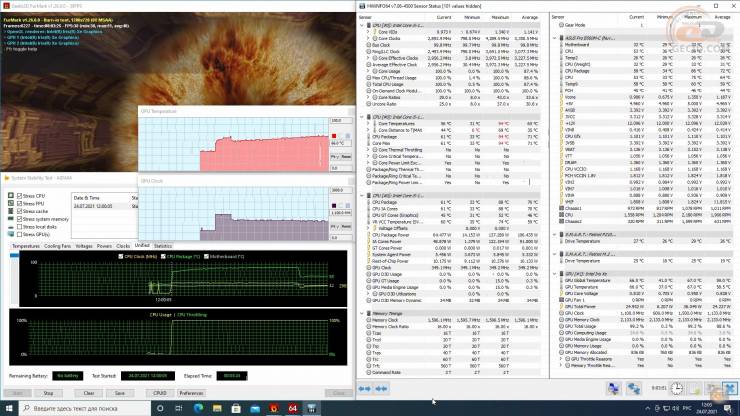Click the CPU Package Power row
The width and height of the screenshot is (740, 416).
[x=452, y=235]
